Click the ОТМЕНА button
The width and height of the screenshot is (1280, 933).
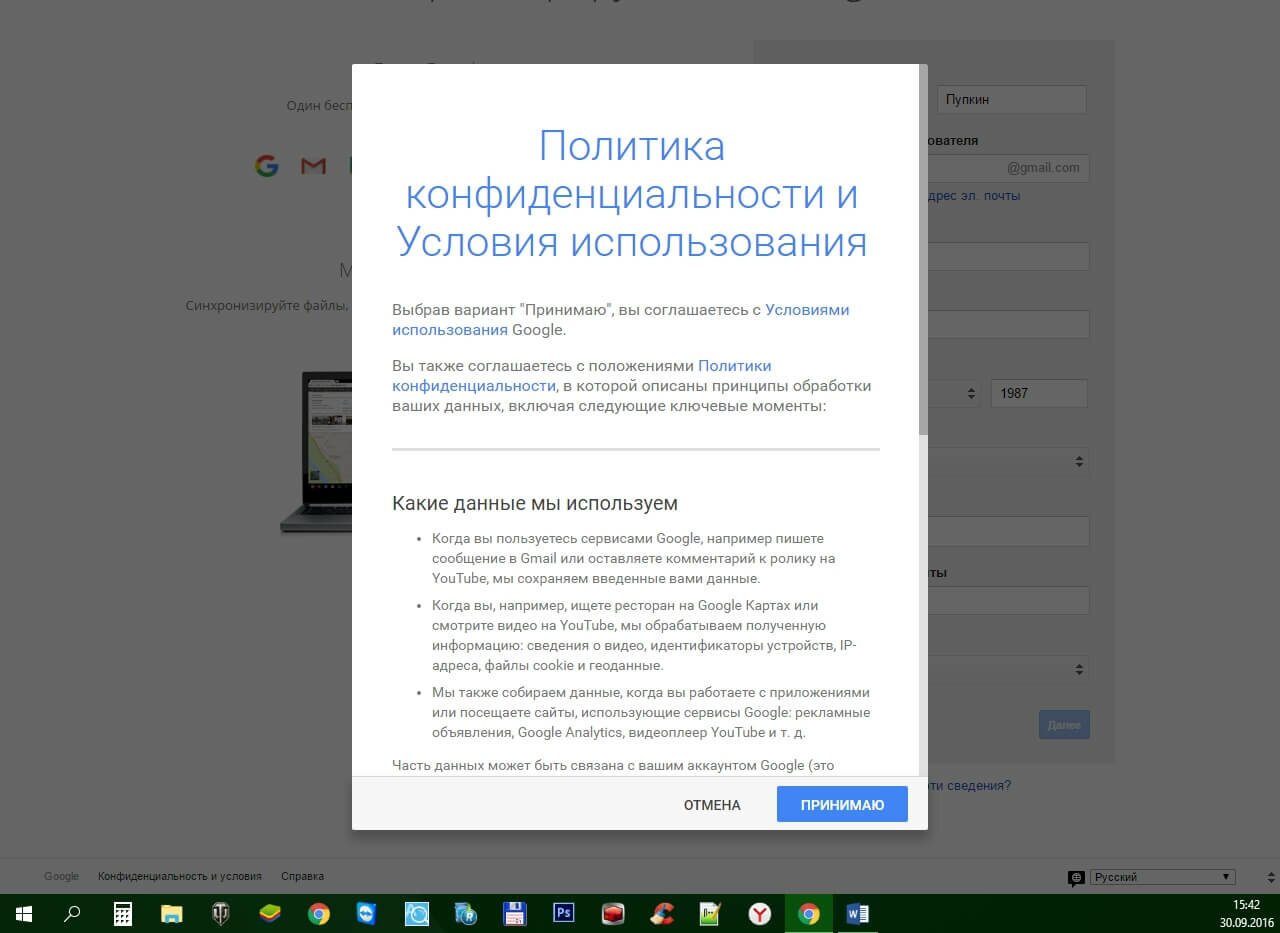711,804
